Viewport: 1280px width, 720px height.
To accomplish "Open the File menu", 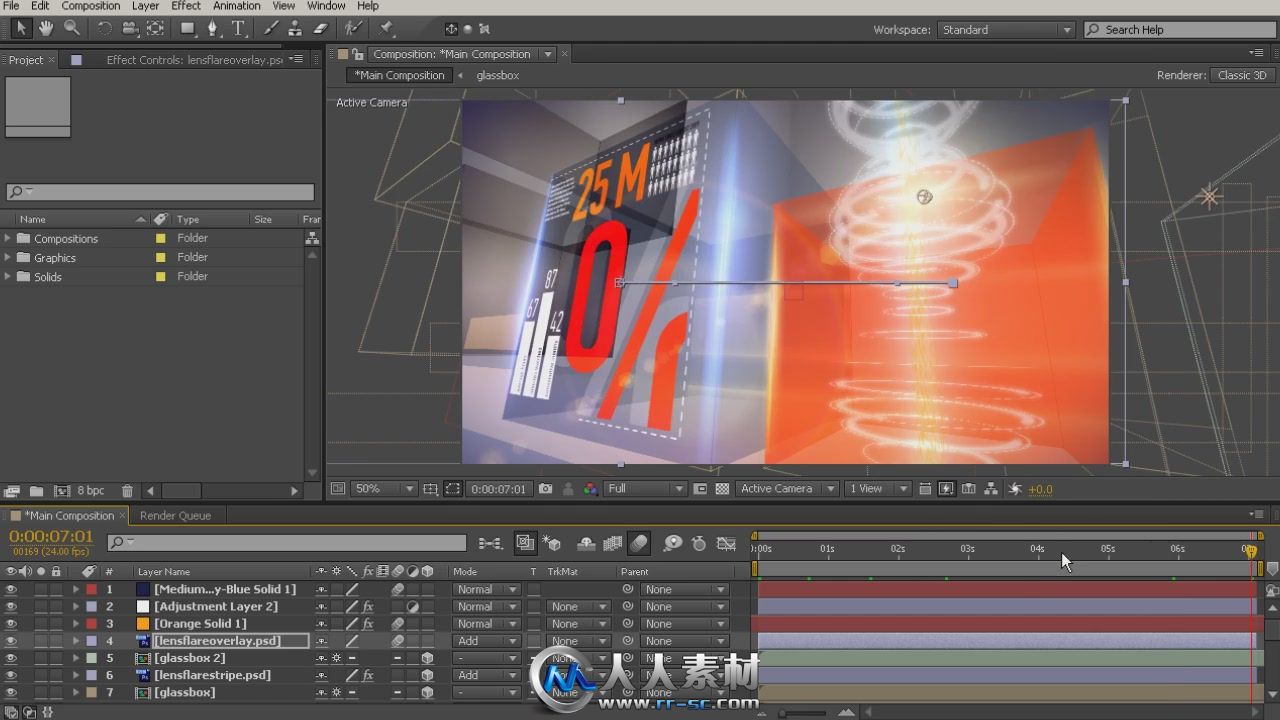I will point(11,6).
